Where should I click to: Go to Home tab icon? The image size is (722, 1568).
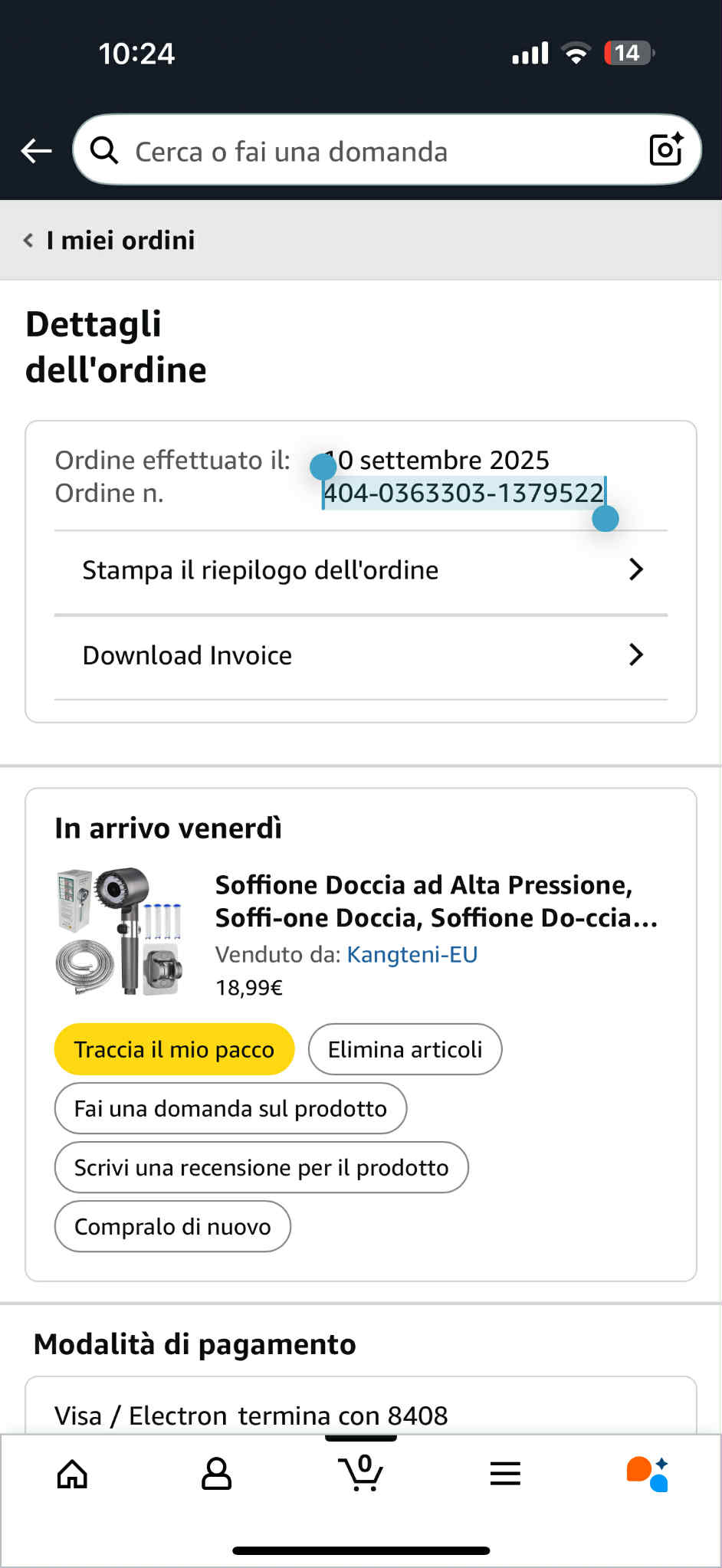point(73,1473)
